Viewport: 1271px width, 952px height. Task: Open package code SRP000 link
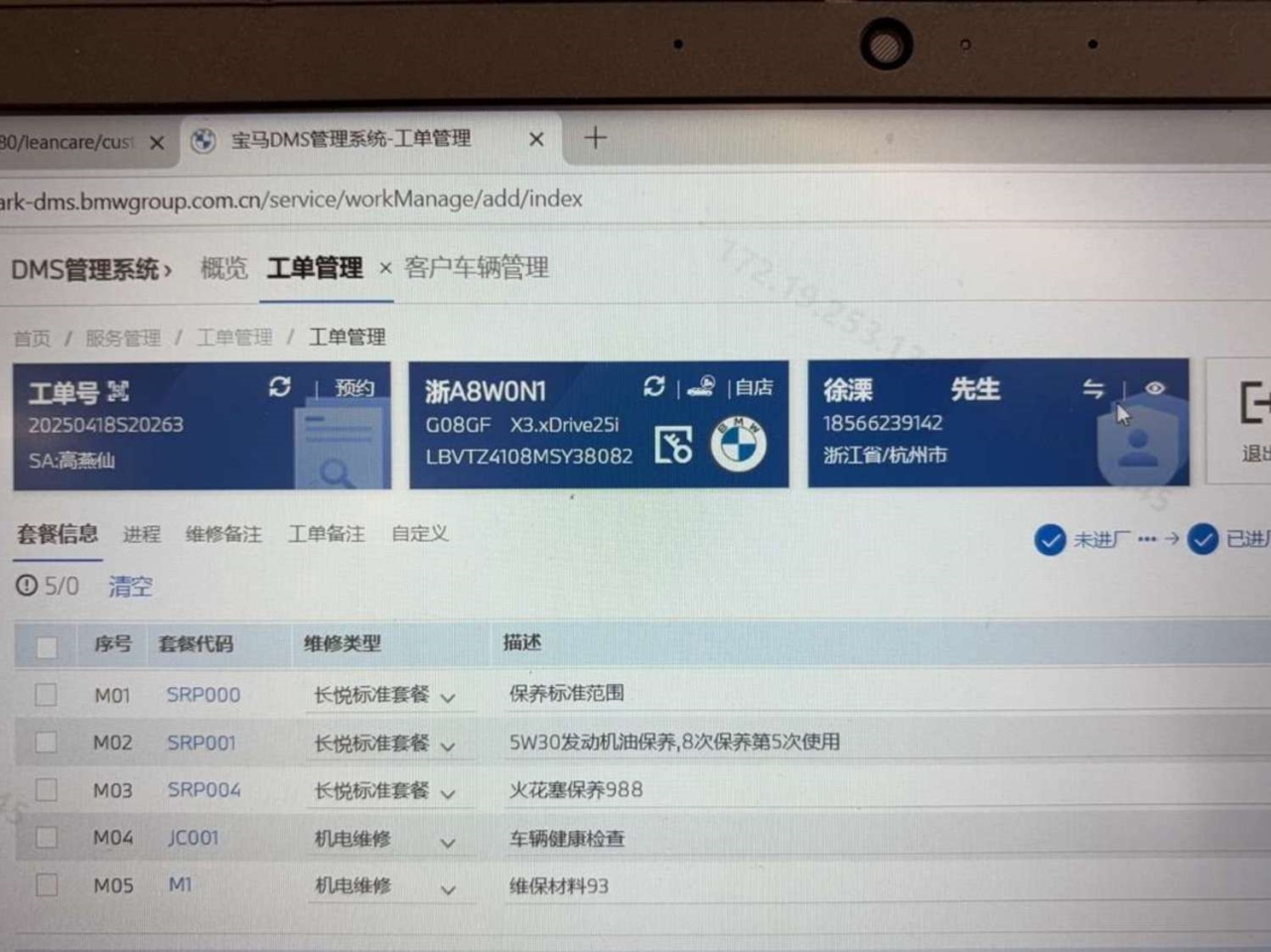pos(204,695)
